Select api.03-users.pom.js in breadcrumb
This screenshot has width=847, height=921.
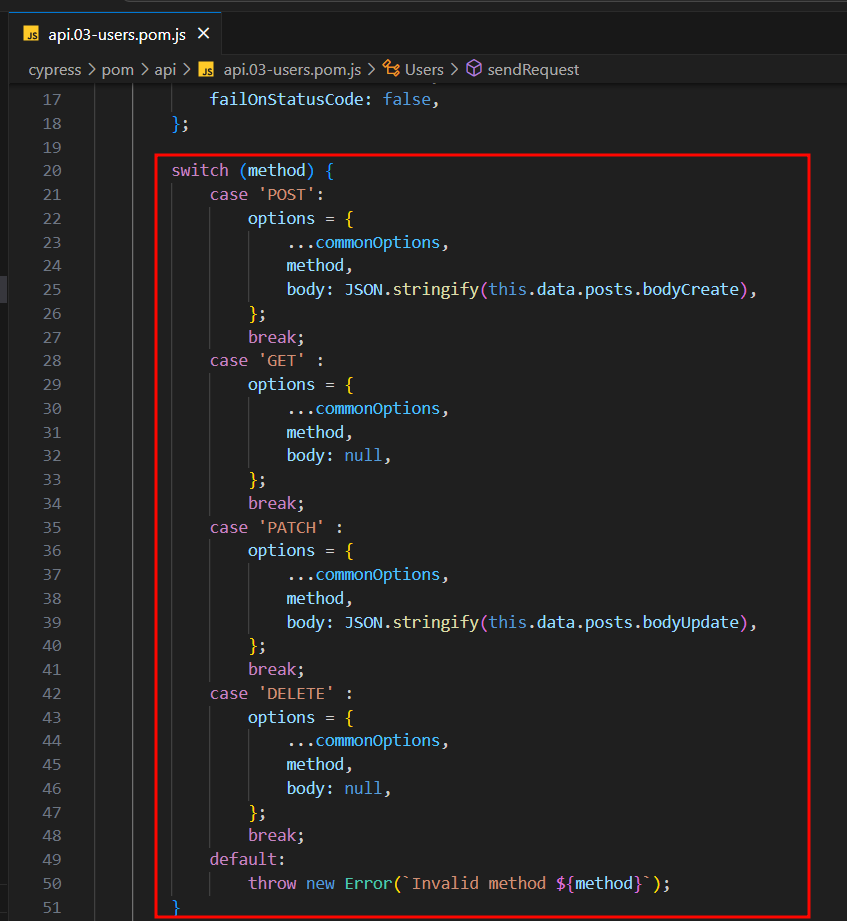[x=292, y=70]
